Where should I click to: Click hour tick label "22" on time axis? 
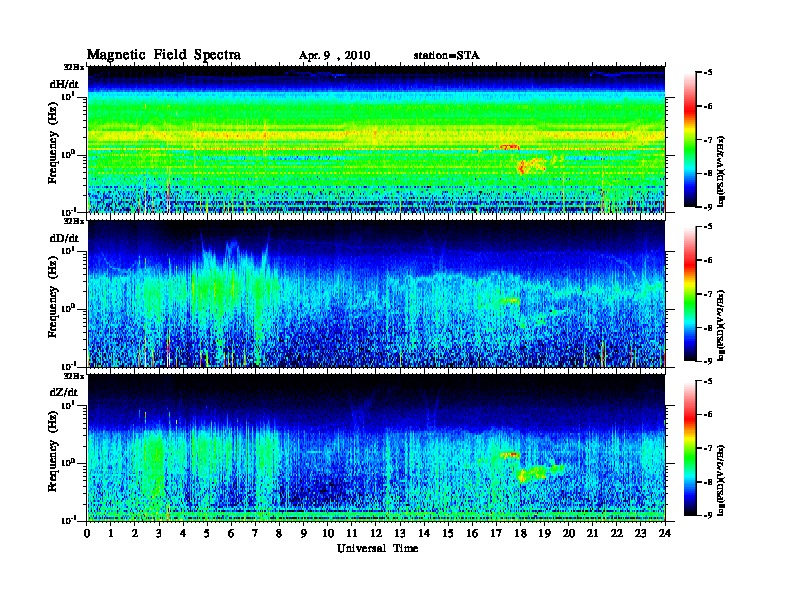[x=617, y=534]
